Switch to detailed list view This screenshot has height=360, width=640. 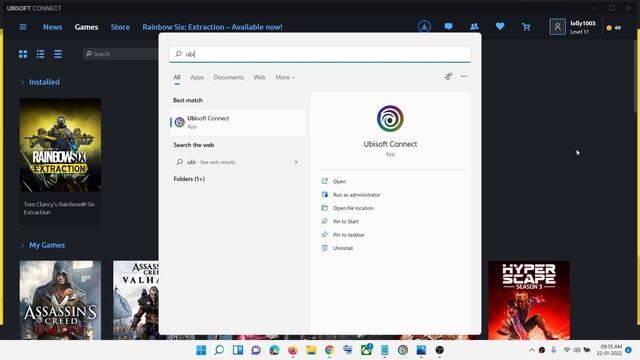40,54
